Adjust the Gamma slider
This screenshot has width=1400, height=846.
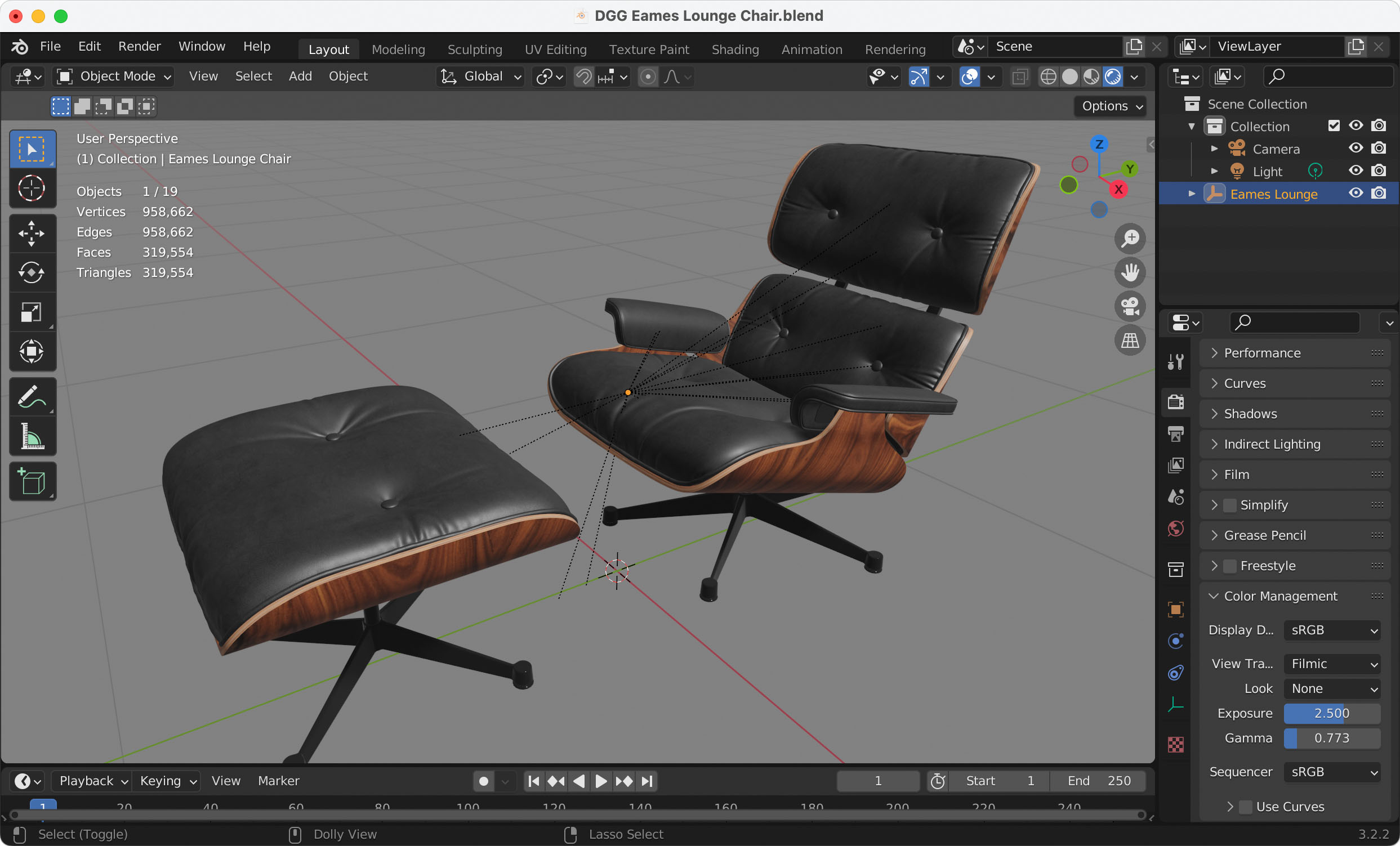1332,738
